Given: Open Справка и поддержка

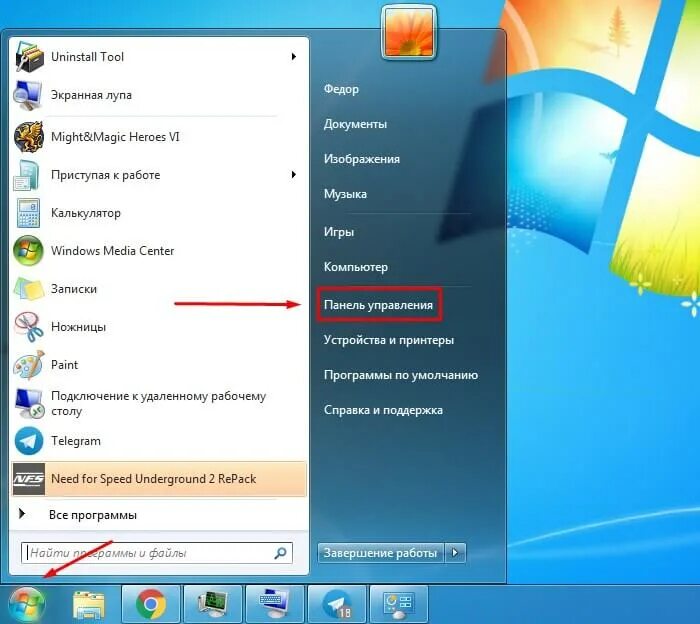Looking at the screenshot, I should [383, 410].
